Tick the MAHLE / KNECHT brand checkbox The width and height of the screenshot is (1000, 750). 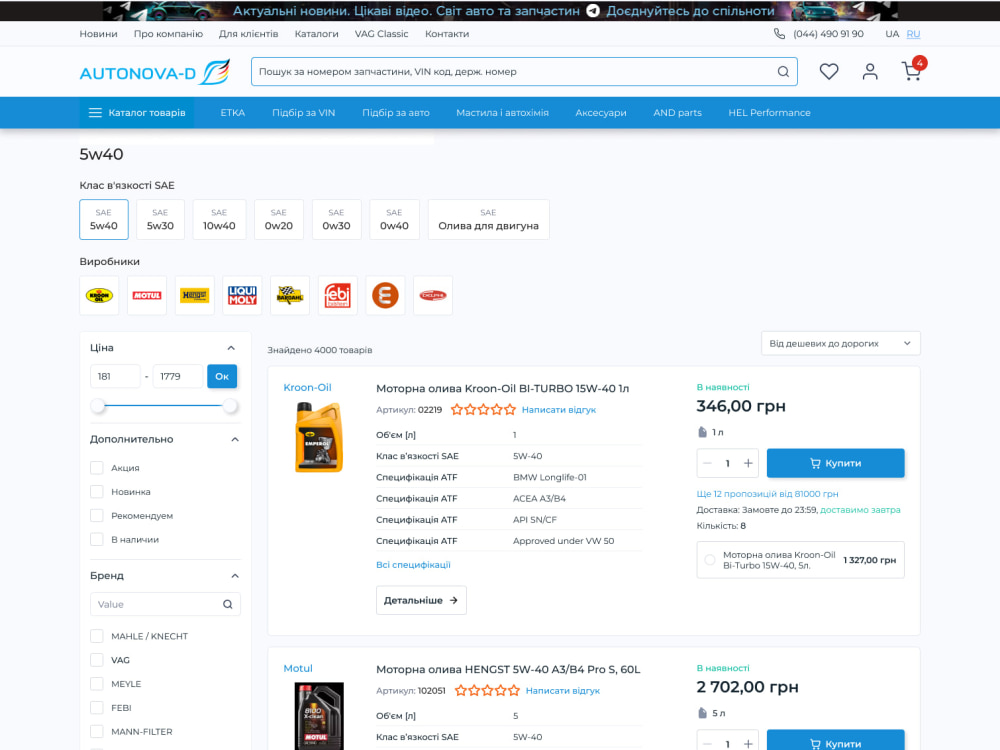97,636
